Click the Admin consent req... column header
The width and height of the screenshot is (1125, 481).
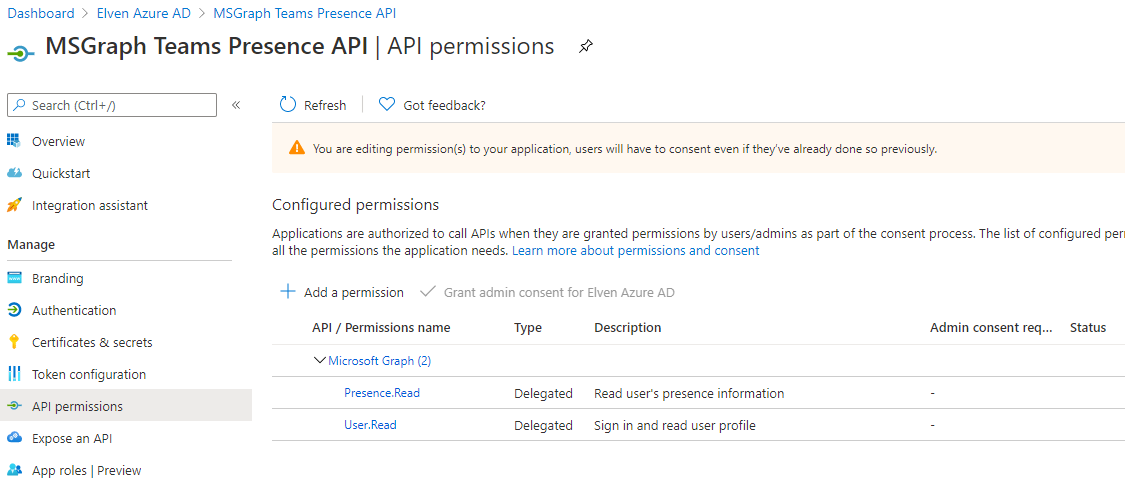pos(991,327)
